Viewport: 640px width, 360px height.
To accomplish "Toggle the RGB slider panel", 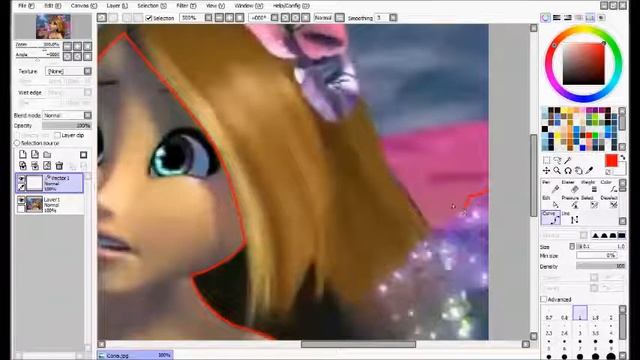I will (557, 18).
